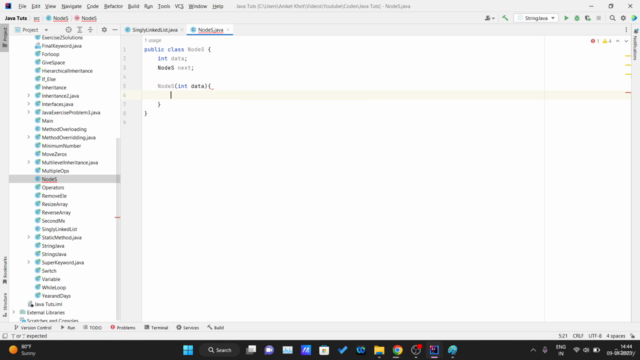Expand Interfaces.java node
The width and height of the screenshot is (640, 360).
coord(29,104)
